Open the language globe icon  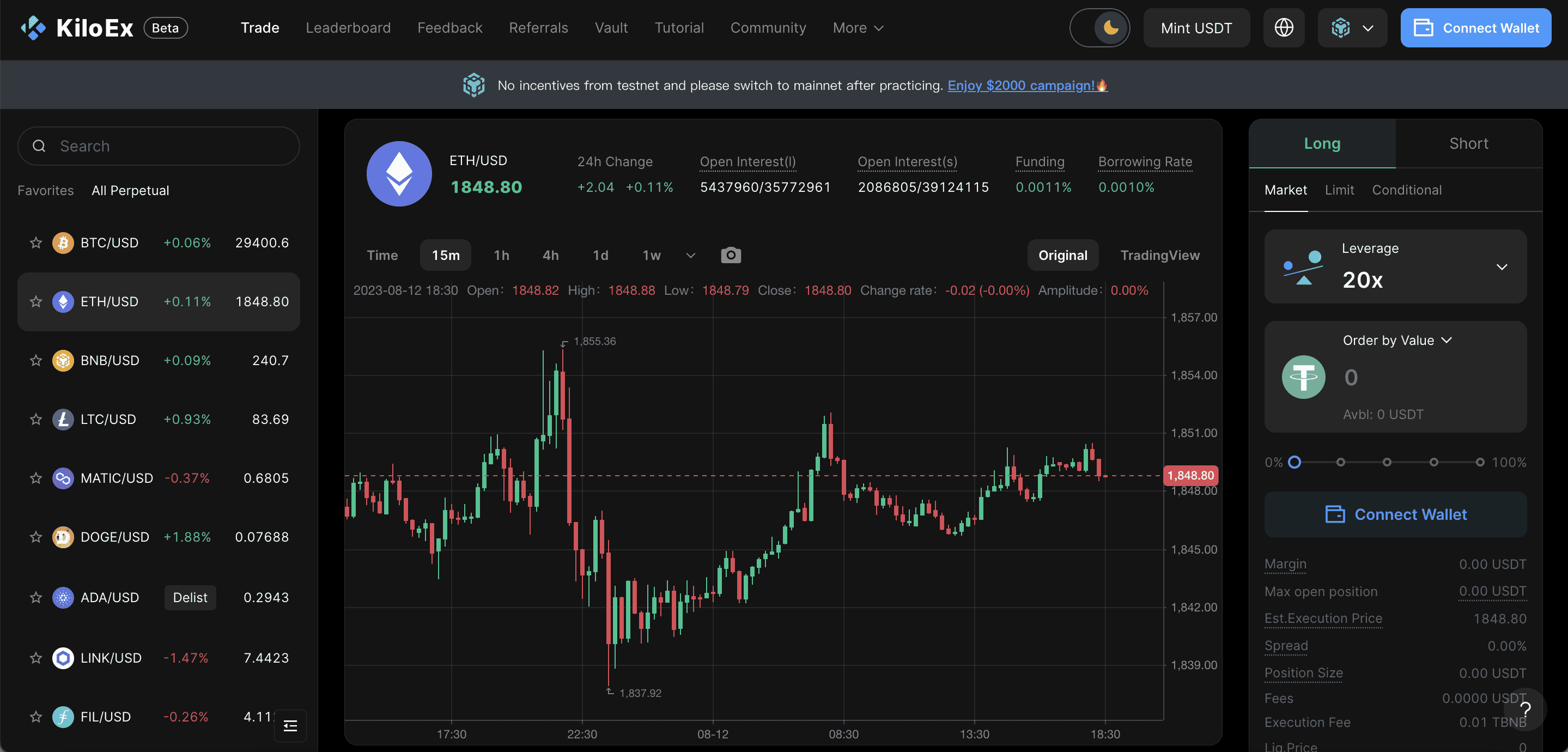[x=1284, y=28]
